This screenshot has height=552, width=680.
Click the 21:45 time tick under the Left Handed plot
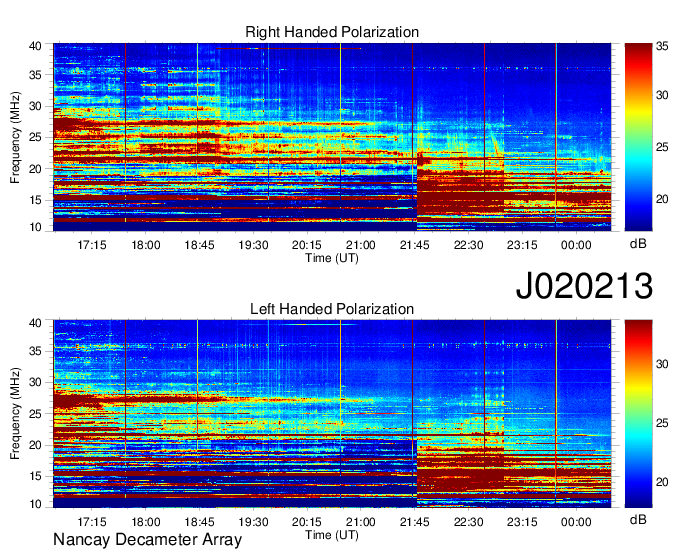pyautogui.click(x=415, y=522)
